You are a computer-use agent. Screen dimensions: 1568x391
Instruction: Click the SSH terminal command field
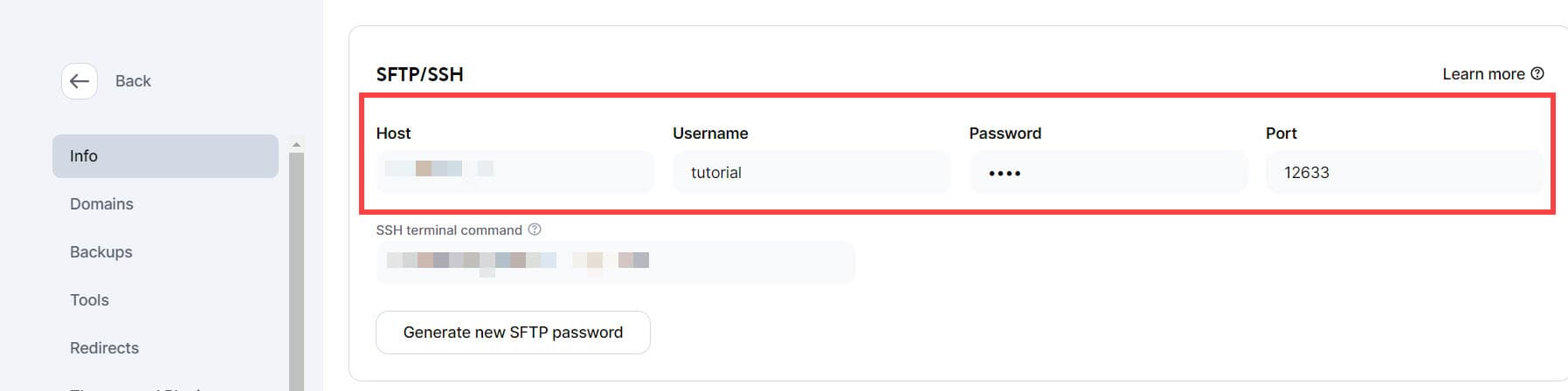click(615, 262)
